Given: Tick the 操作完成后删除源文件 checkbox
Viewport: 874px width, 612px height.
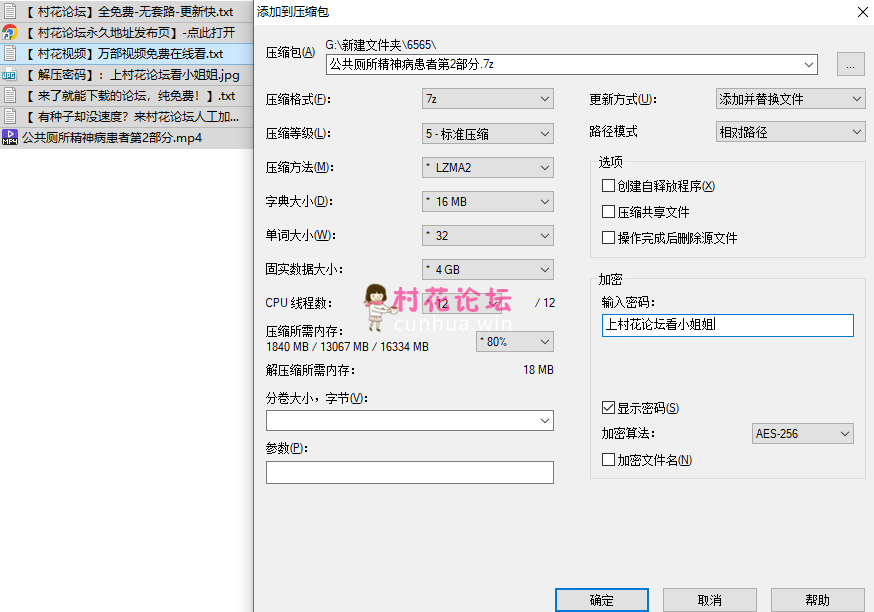Looking at the screenshot, I should coord(608,238).
